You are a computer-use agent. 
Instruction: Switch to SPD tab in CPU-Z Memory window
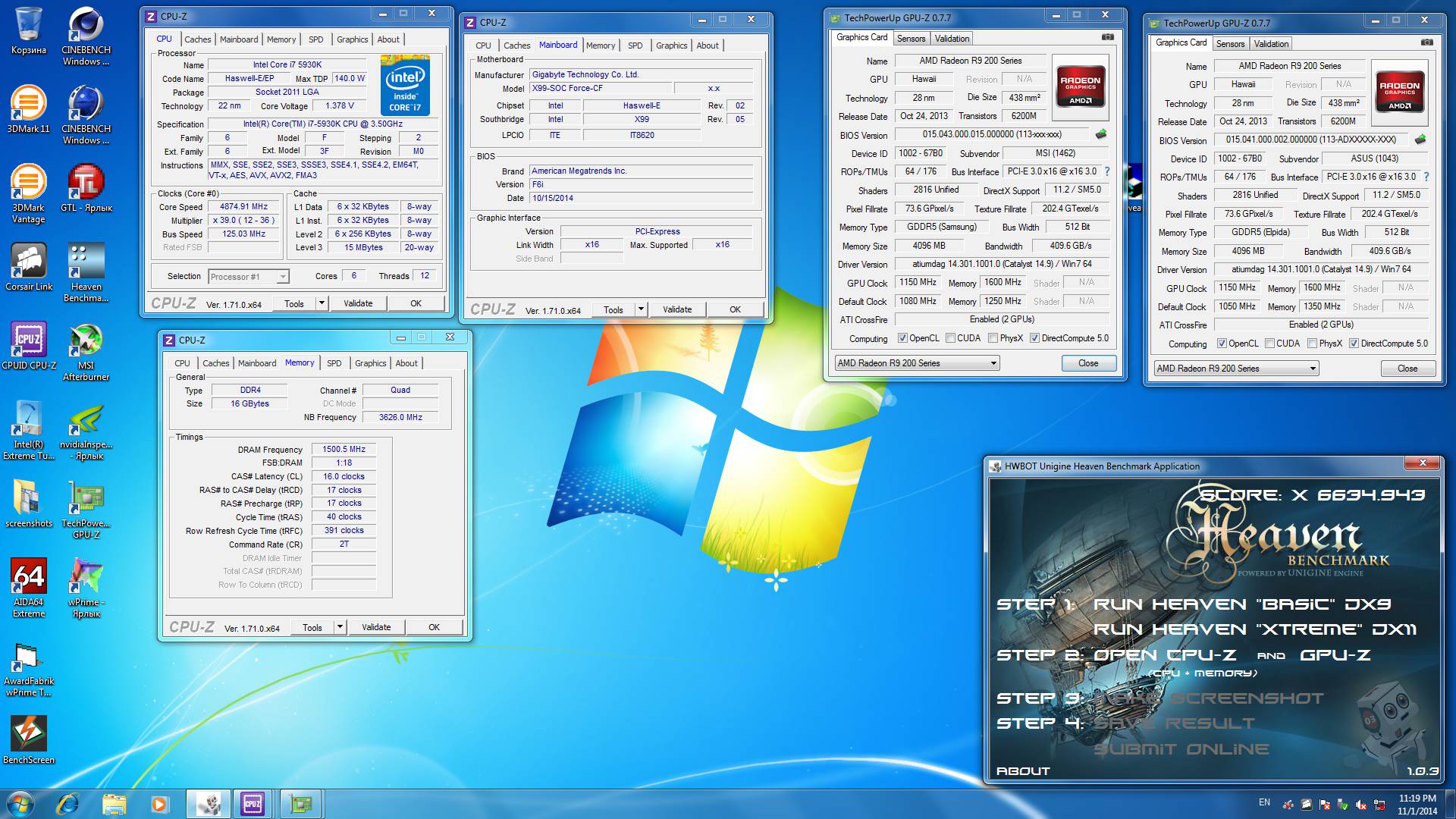tap(334, 363)
